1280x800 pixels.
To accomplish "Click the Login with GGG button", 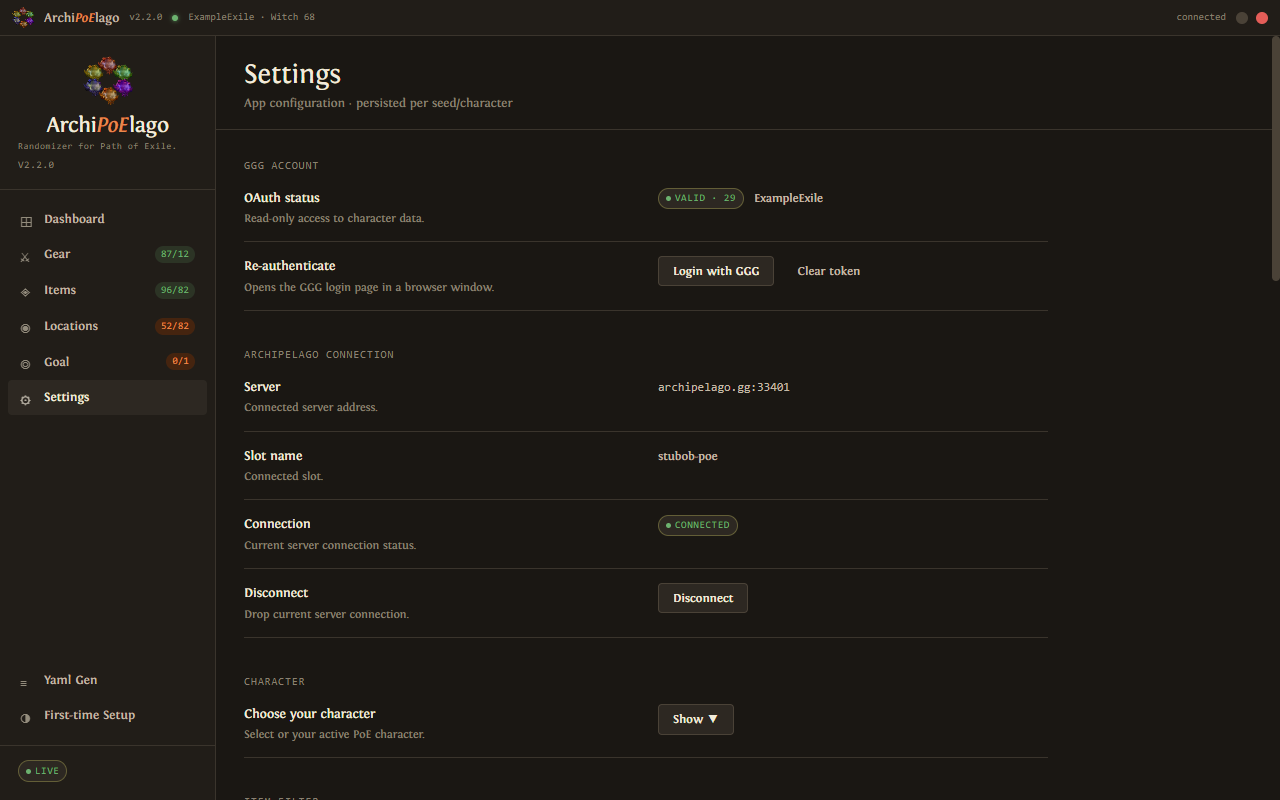I will click(x=716, y=271).
